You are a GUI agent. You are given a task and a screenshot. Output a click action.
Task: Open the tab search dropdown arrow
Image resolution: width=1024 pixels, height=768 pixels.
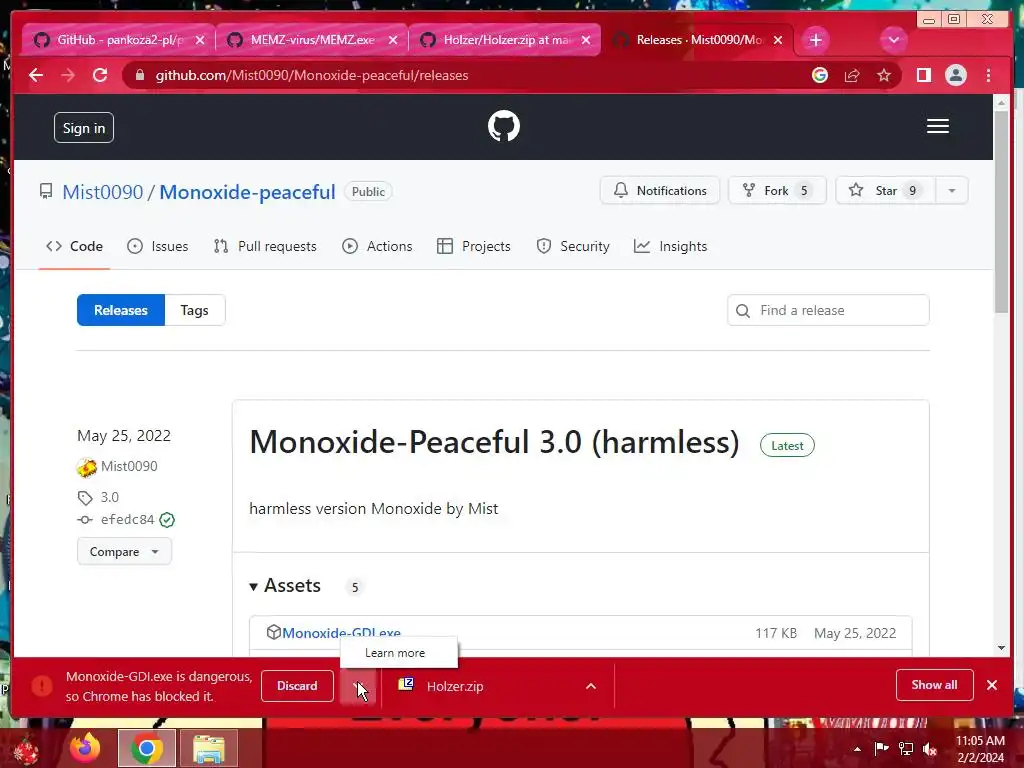click(893, 40)
